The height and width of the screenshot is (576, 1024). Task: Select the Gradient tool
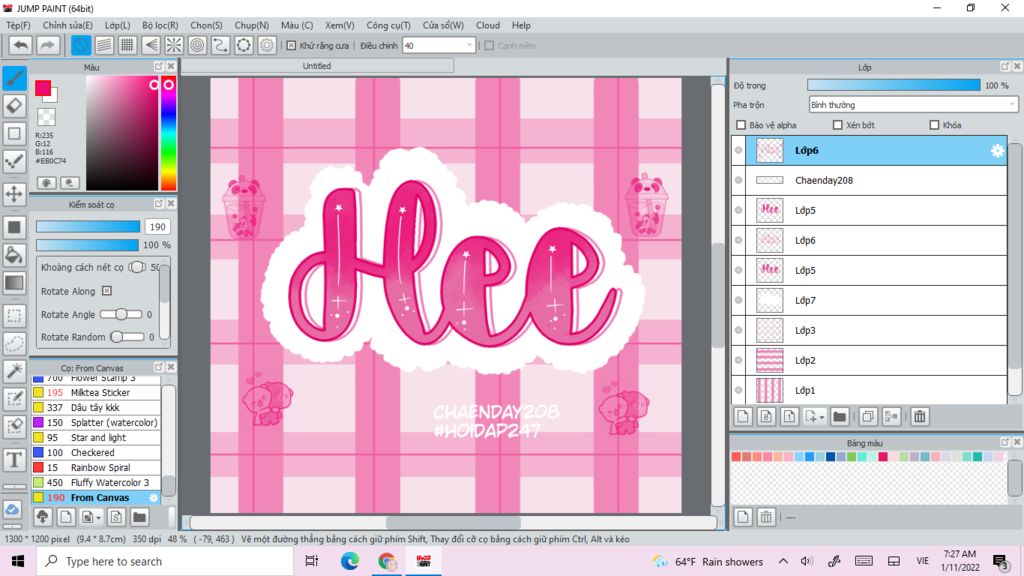coord(14,283)
